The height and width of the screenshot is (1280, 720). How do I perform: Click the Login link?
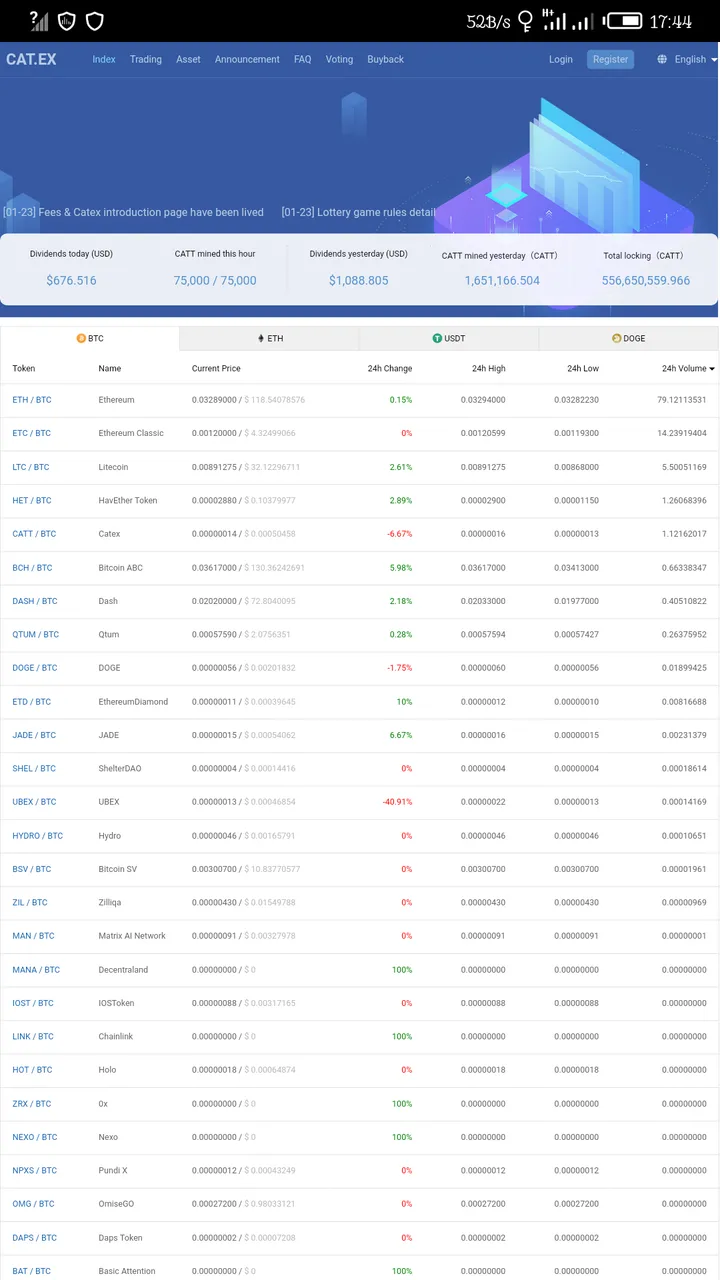(561, 59)
